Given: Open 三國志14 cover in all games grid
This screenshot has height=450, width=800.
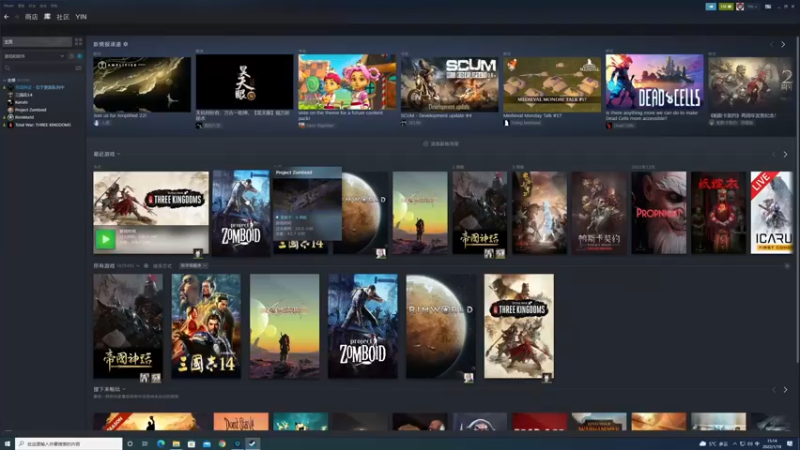Looking at the screenshot, I should click(206, 326).
